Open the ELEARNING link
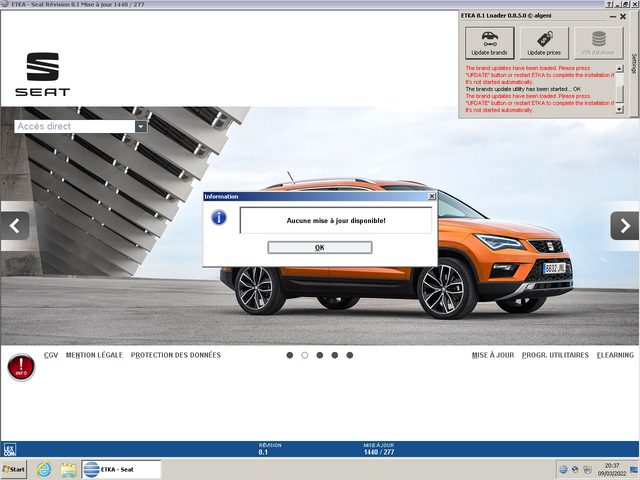Viewport: 640px width, 480px height. (616, 355)
